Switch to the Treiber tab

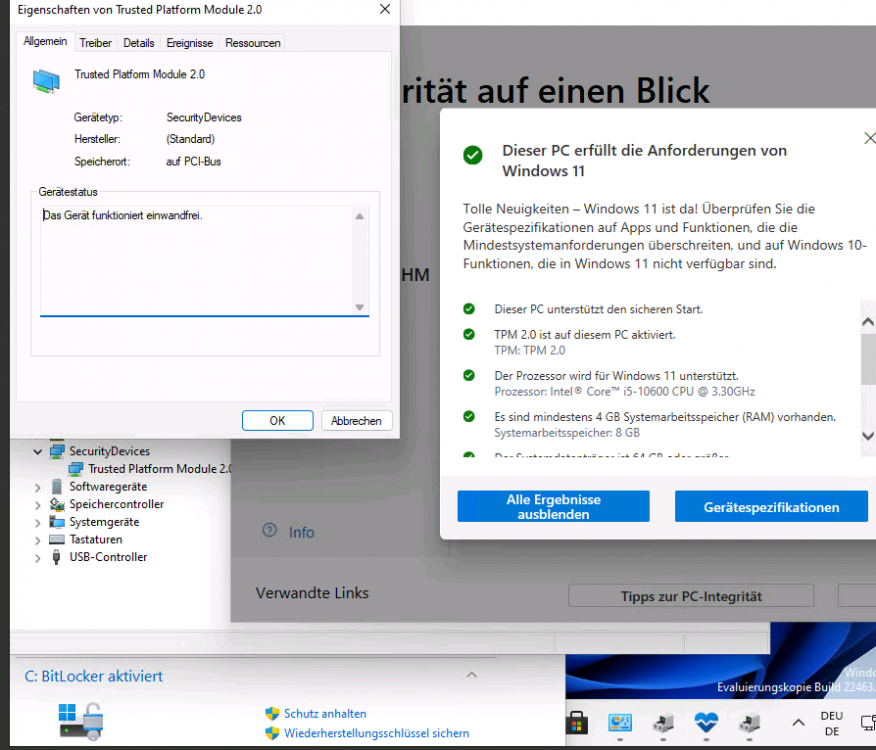click(96, 43)
